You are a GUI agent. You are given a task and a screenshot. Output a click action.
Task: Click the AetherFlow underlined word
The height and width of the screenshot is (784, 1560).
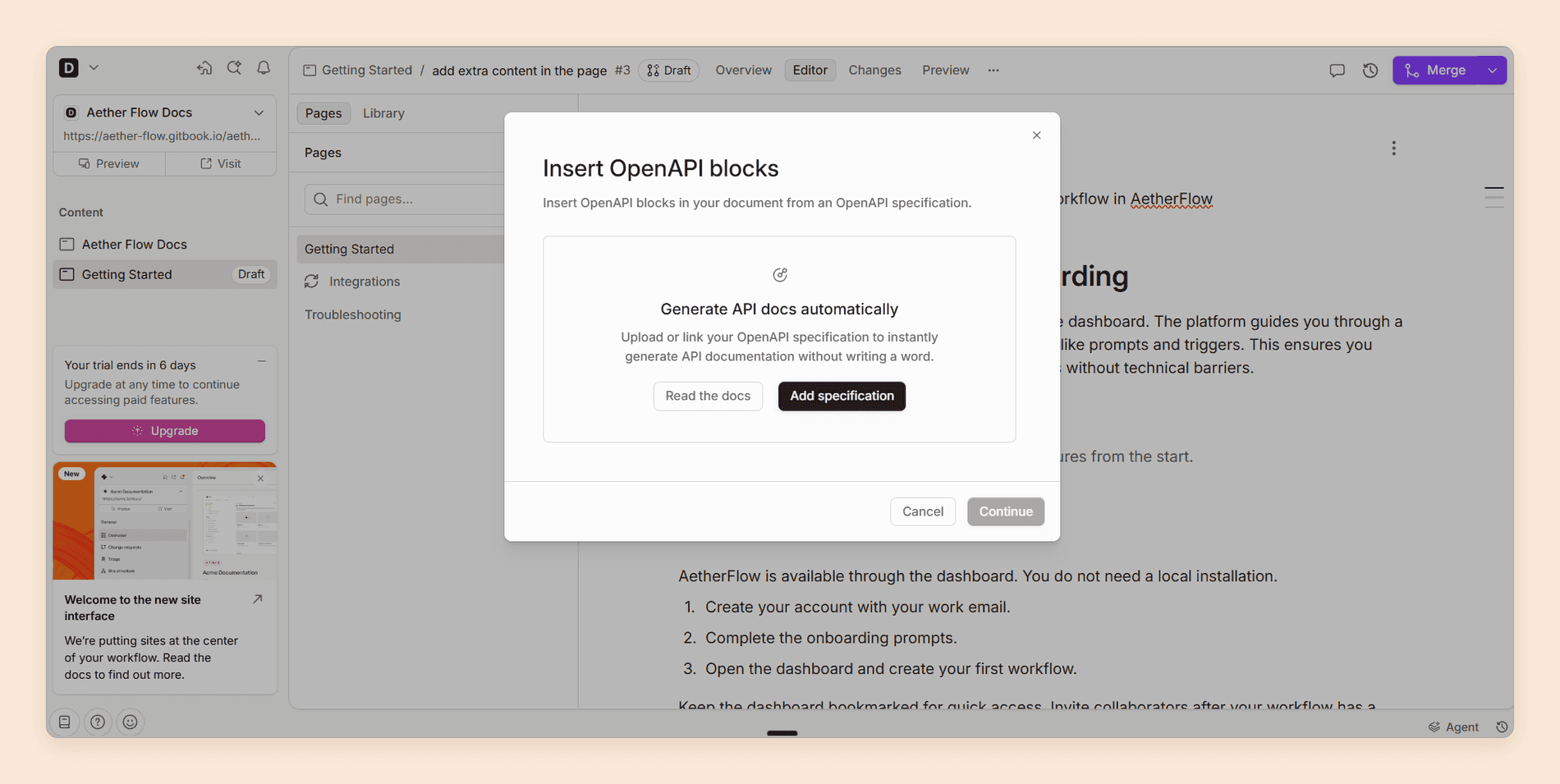click(1171, 199)
